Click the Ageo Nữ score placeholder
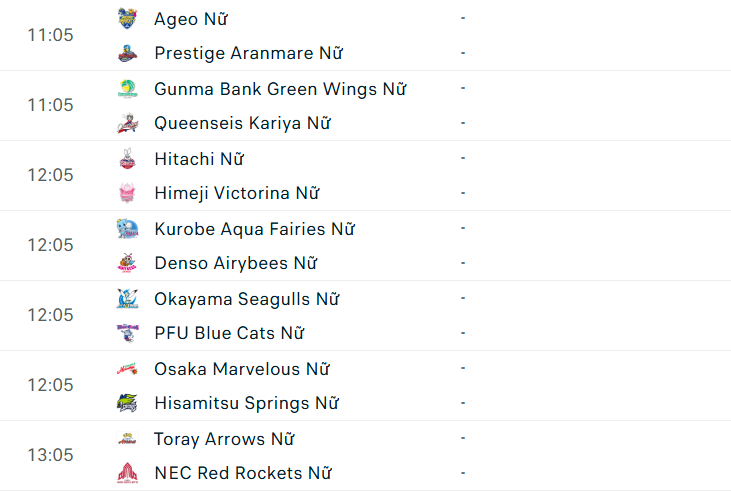This screenshot has width=731, height=491. [463, 18]
